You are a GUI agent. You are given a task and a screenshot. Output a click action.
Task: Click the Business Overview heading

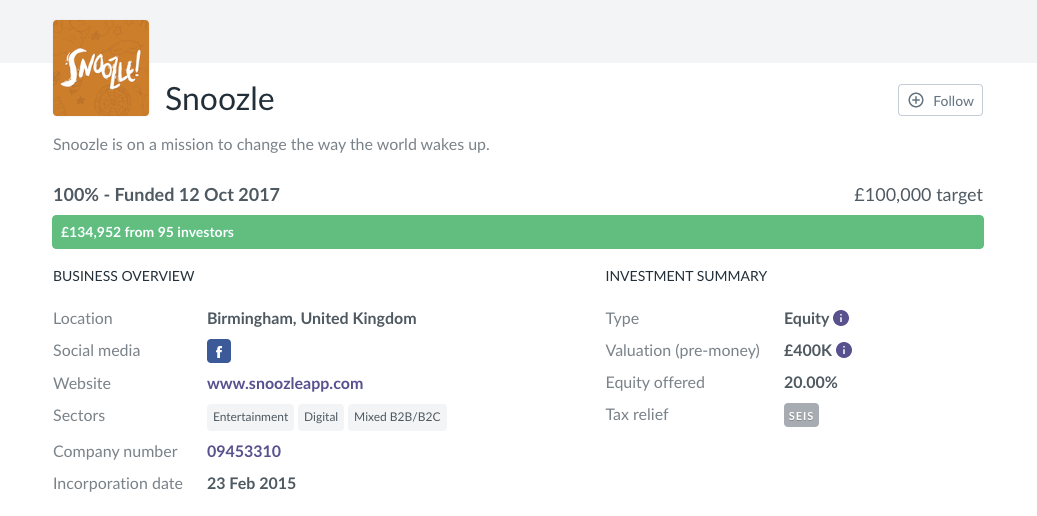[124, 276]
